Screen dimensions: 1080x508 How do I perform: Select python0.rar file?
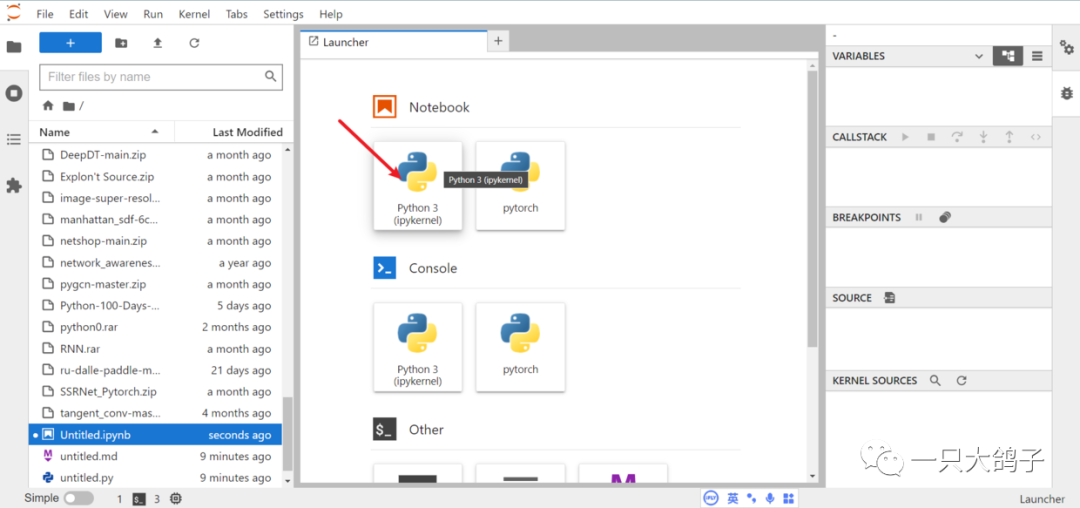156,327
